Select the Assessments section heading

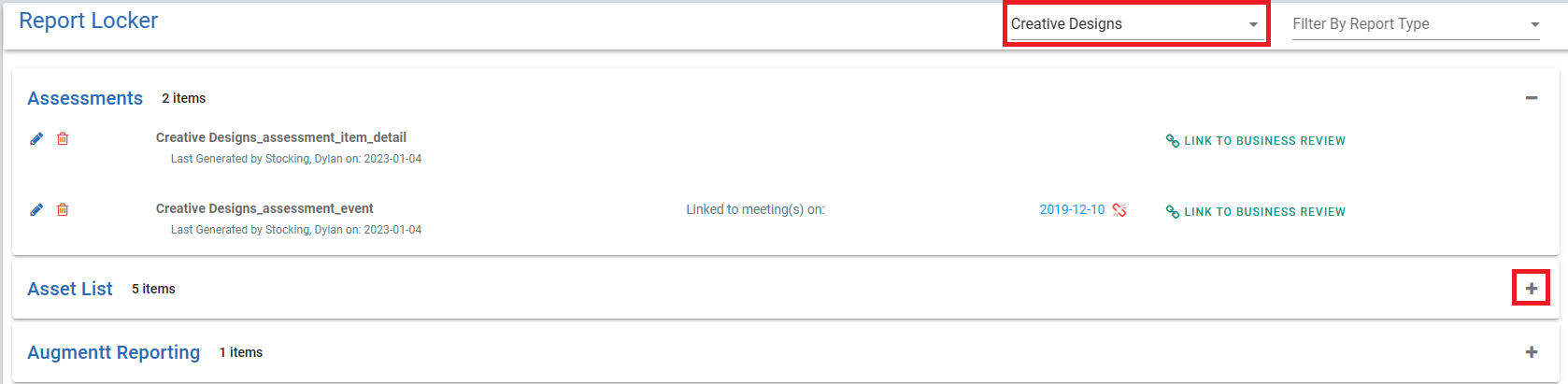click(85, 98)
